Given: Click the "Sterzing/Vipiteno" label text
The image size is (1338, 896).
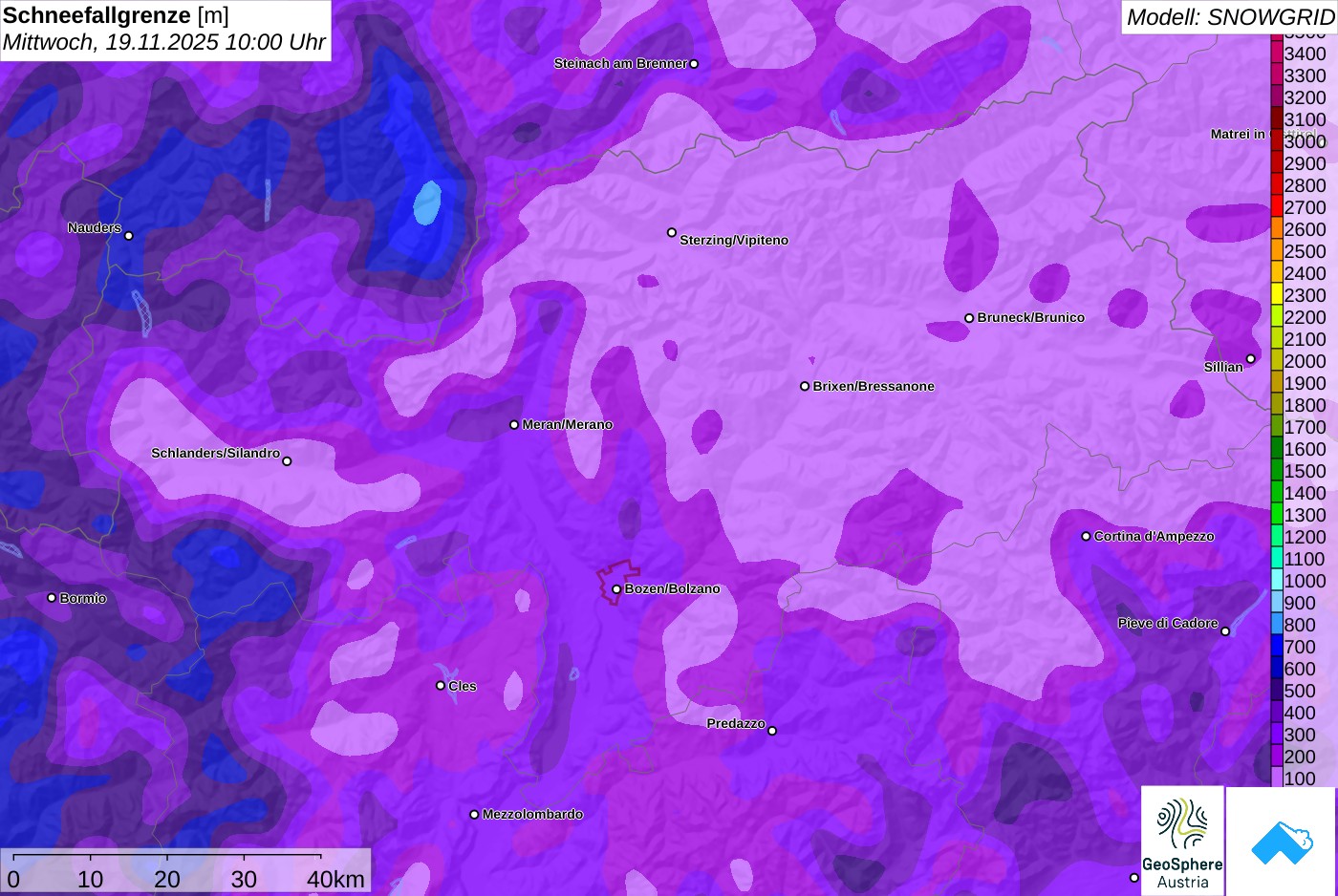Looking at the screenshot, I should coord(734,241).
